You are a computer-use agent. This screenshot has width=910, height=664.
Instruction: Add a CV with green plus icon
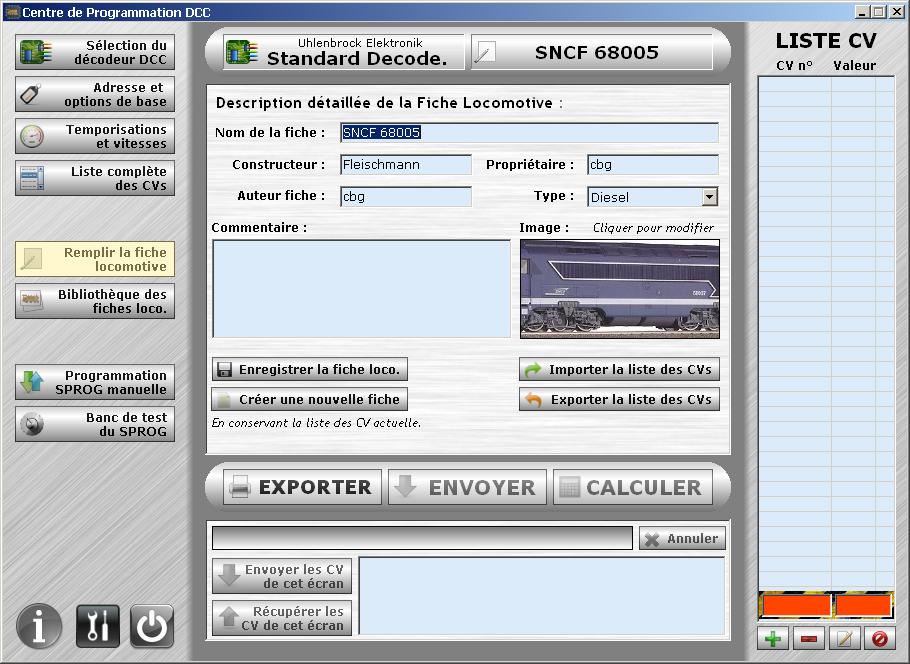(773, 639)
